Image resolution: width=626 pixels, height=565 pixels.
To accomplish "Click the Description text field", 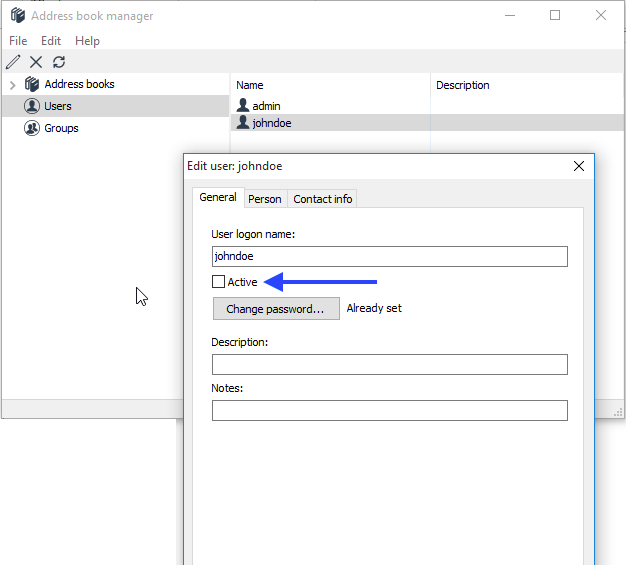I will [x=389, y=365].
